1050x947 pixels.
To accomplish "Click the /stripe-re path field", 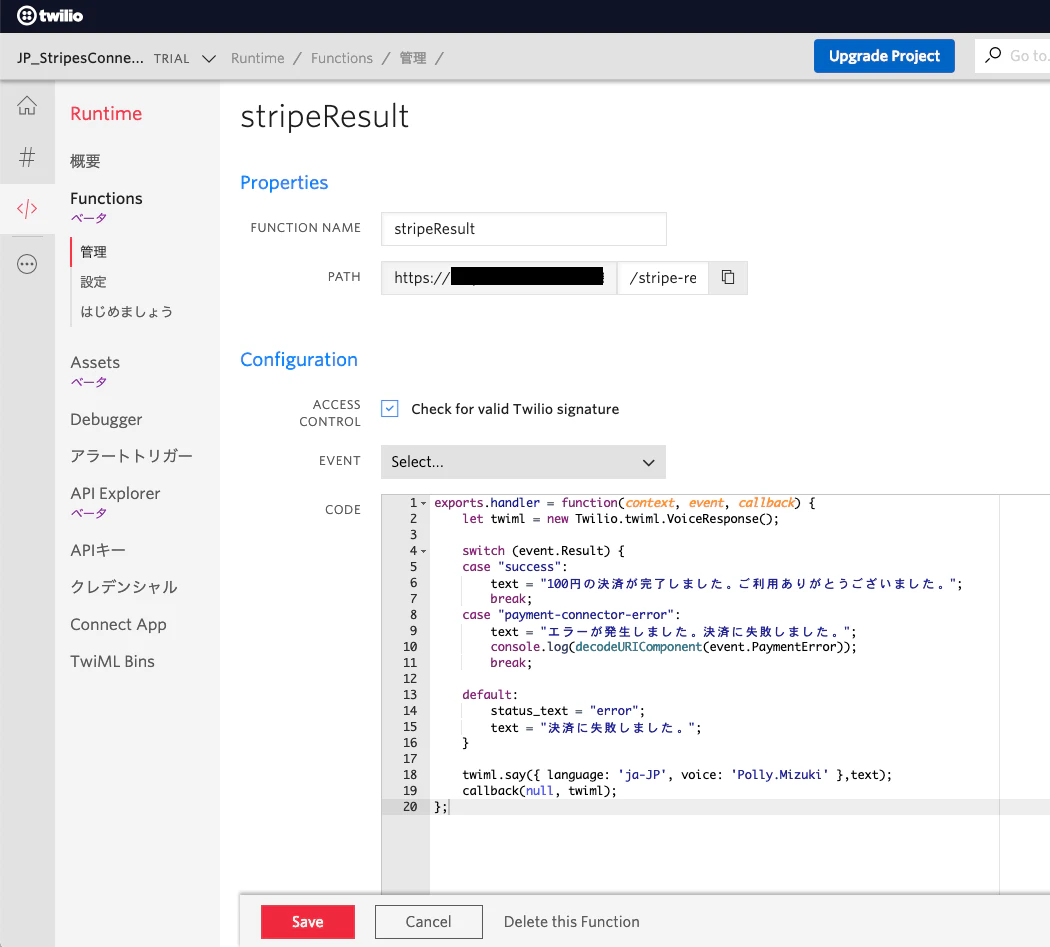I will click(662, 278).
